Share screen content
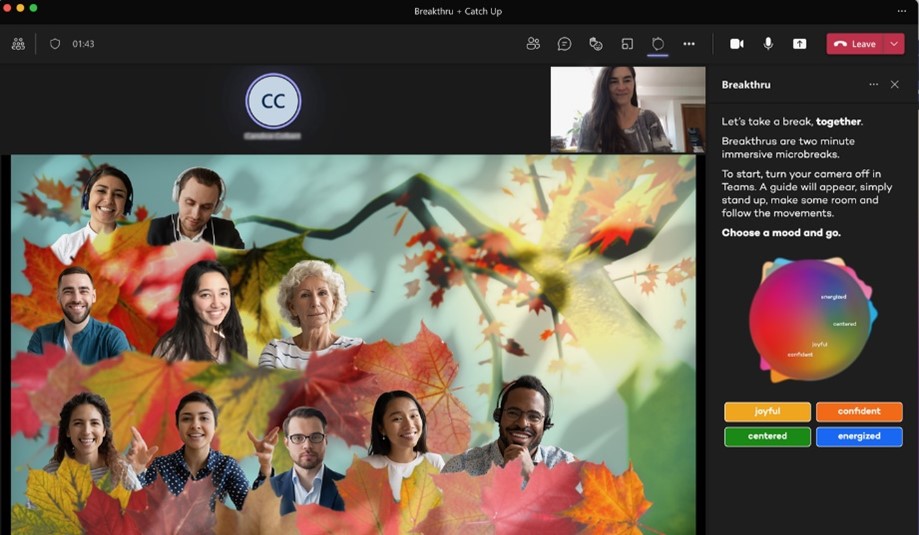Screen dimensions: 919x535 [799, 44]
